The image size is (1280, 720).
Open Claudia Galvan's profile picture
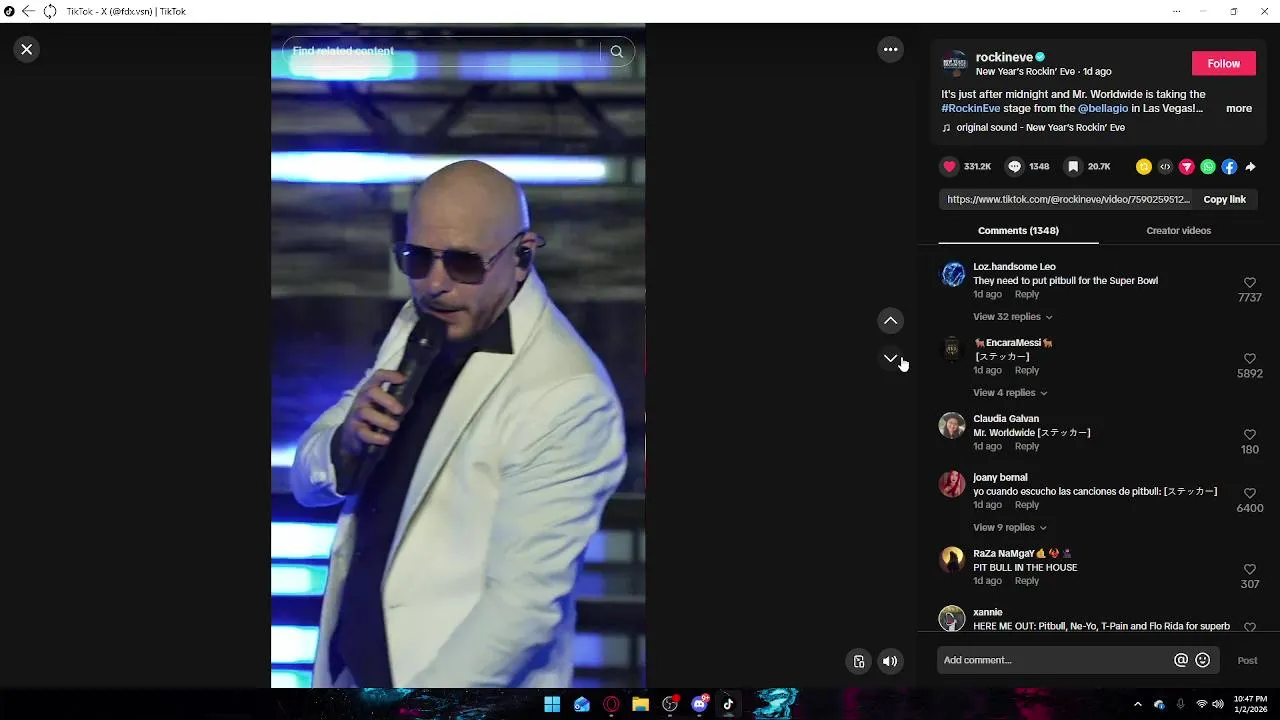pyautogui.click(x=952, y=426)
